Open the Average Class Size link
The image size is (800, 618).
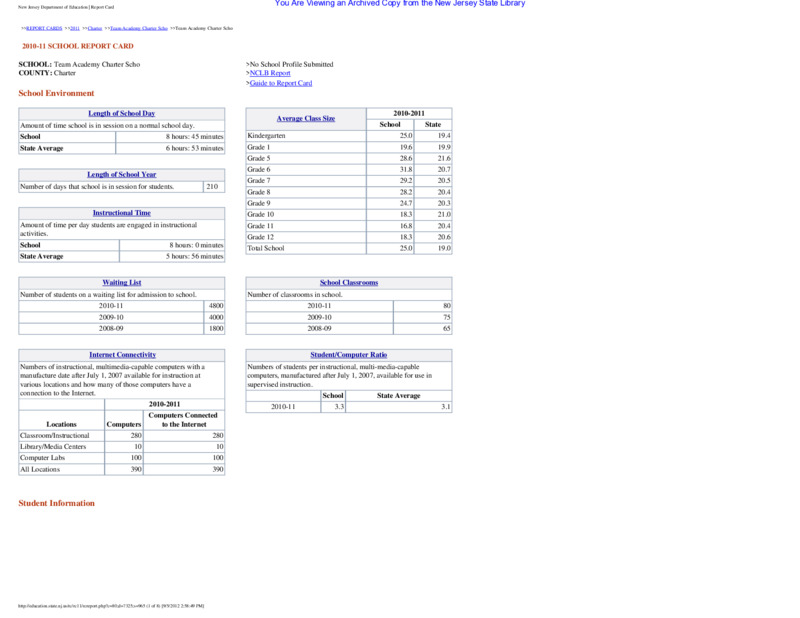tap(306, 118)
